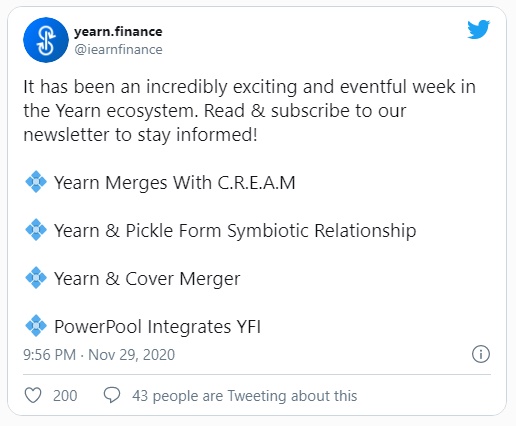Click the Twitter bird logo

[478, 30]
